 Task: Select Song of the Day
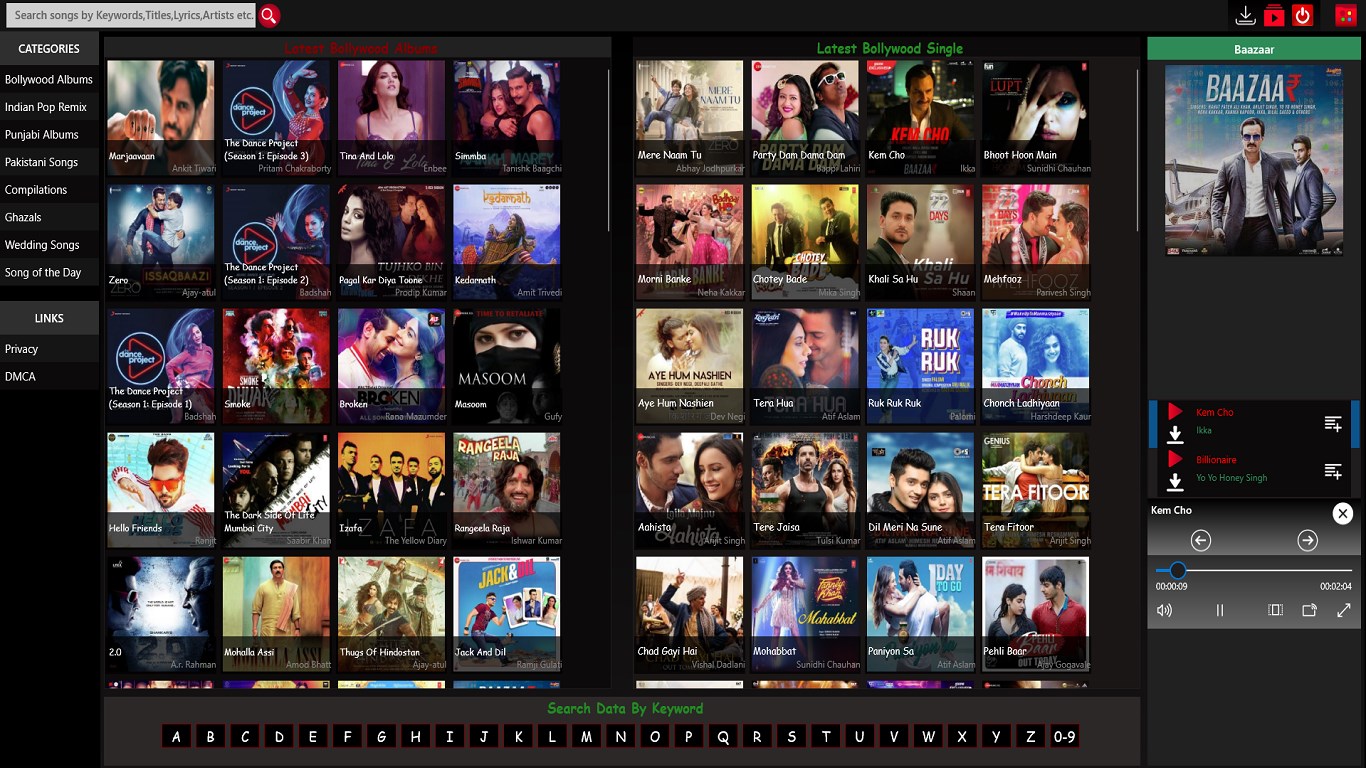point(49,272)
